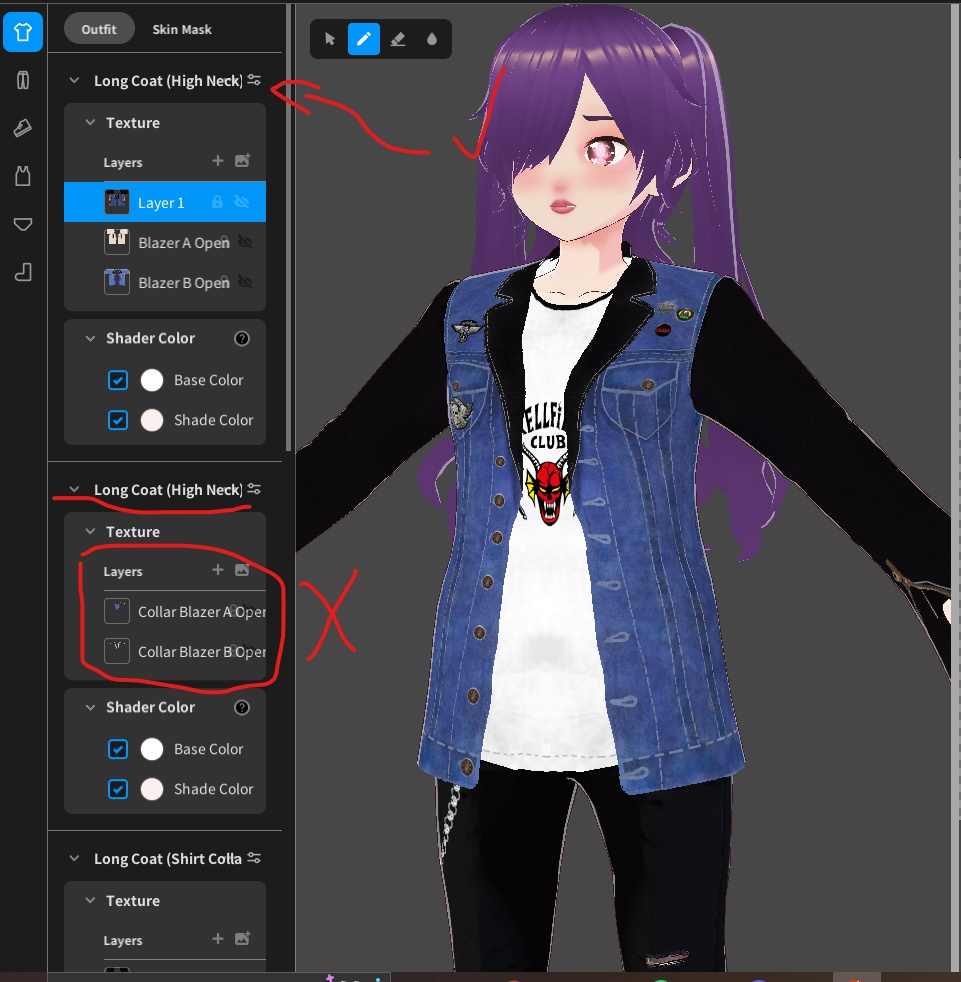
Task: Open Base Color swatch below Collar Blazer B Open
Action: click(152, 749)
